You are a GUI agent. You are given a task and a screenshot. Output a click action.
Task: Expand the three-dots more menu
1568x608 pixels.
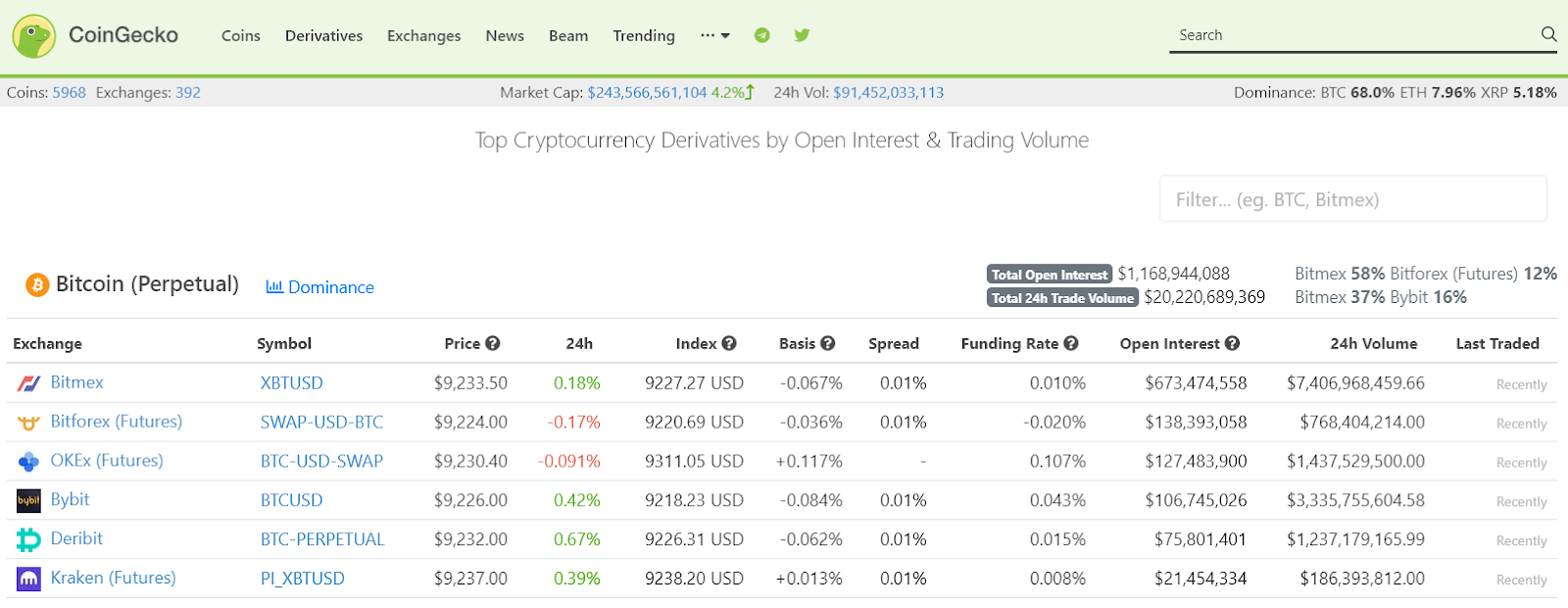(x=714, y=35)
